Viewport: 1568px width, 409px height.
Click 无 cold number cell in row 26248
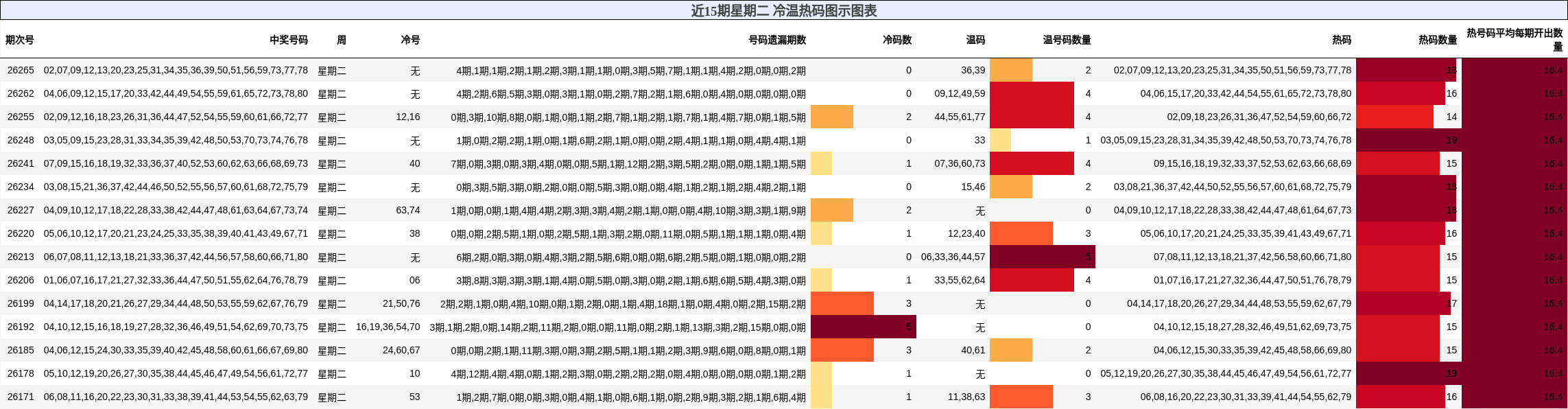[x=415, y=140]
